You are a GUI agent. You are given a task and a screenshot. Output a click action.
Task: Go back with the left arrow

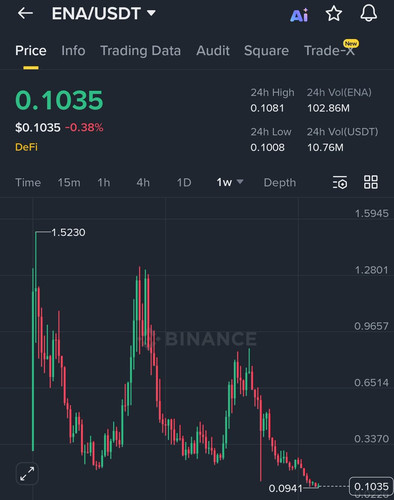pos(25,13)
